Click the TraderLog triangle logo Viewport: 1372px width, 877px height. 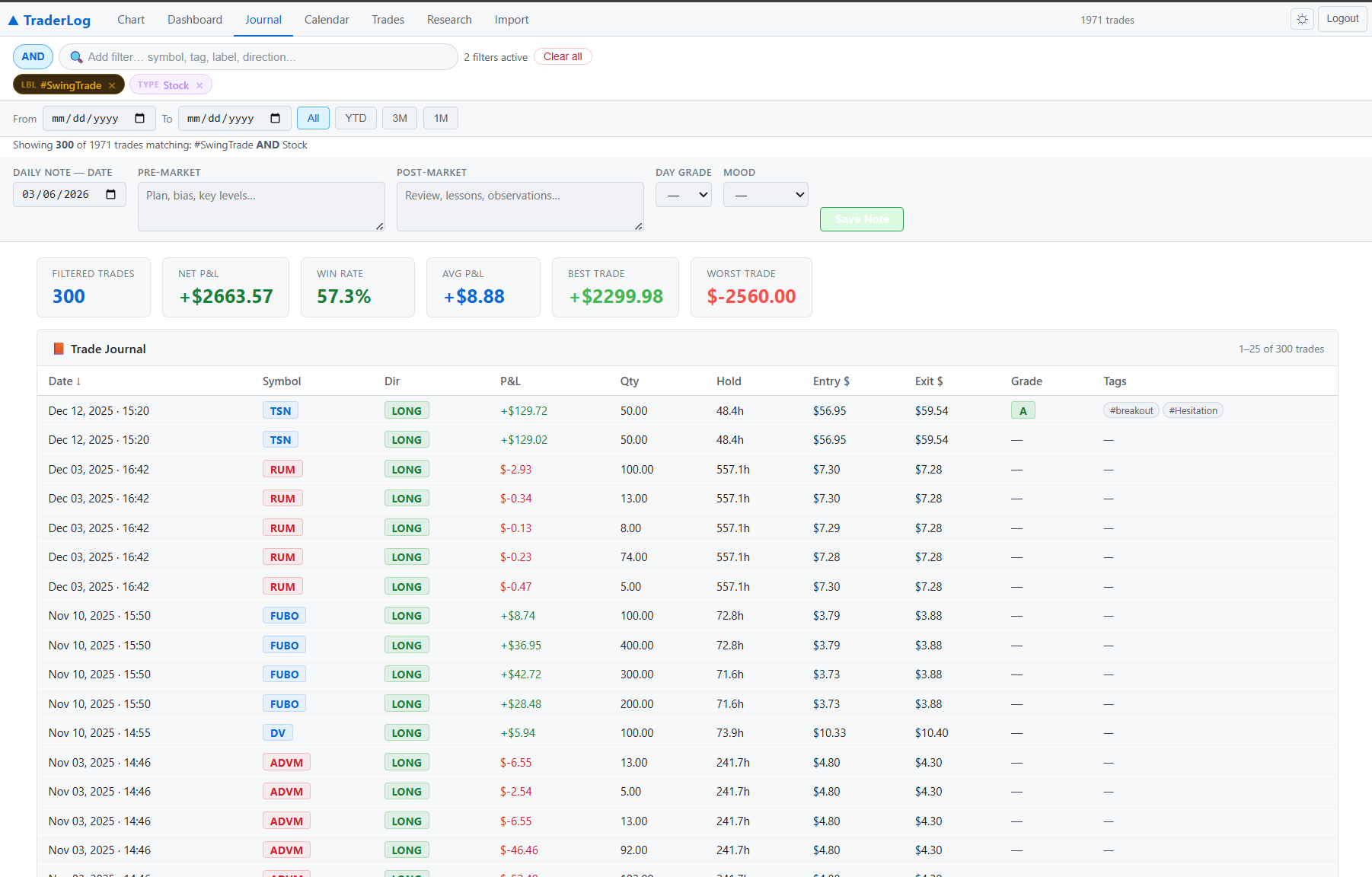click(x=13, y=21)
